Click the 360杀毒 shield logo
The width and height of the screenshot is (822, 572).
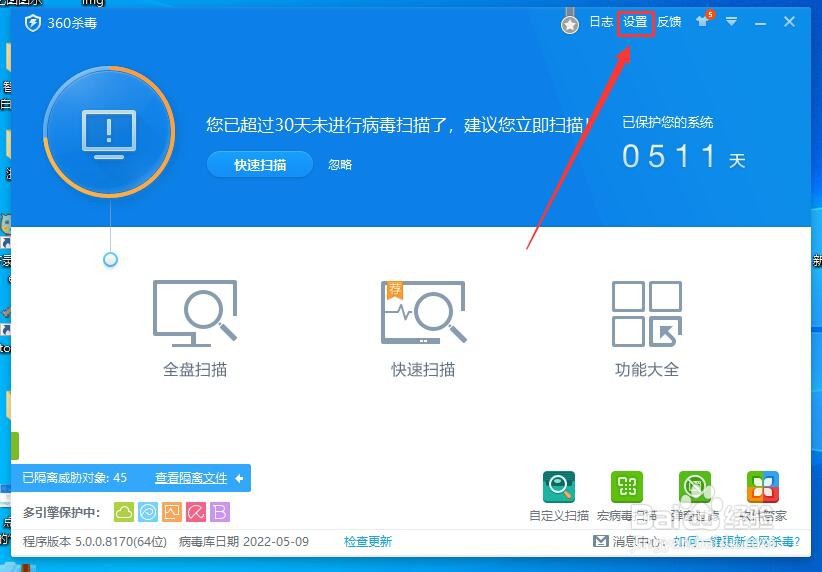pyautogui.click(x=33, y=23)
